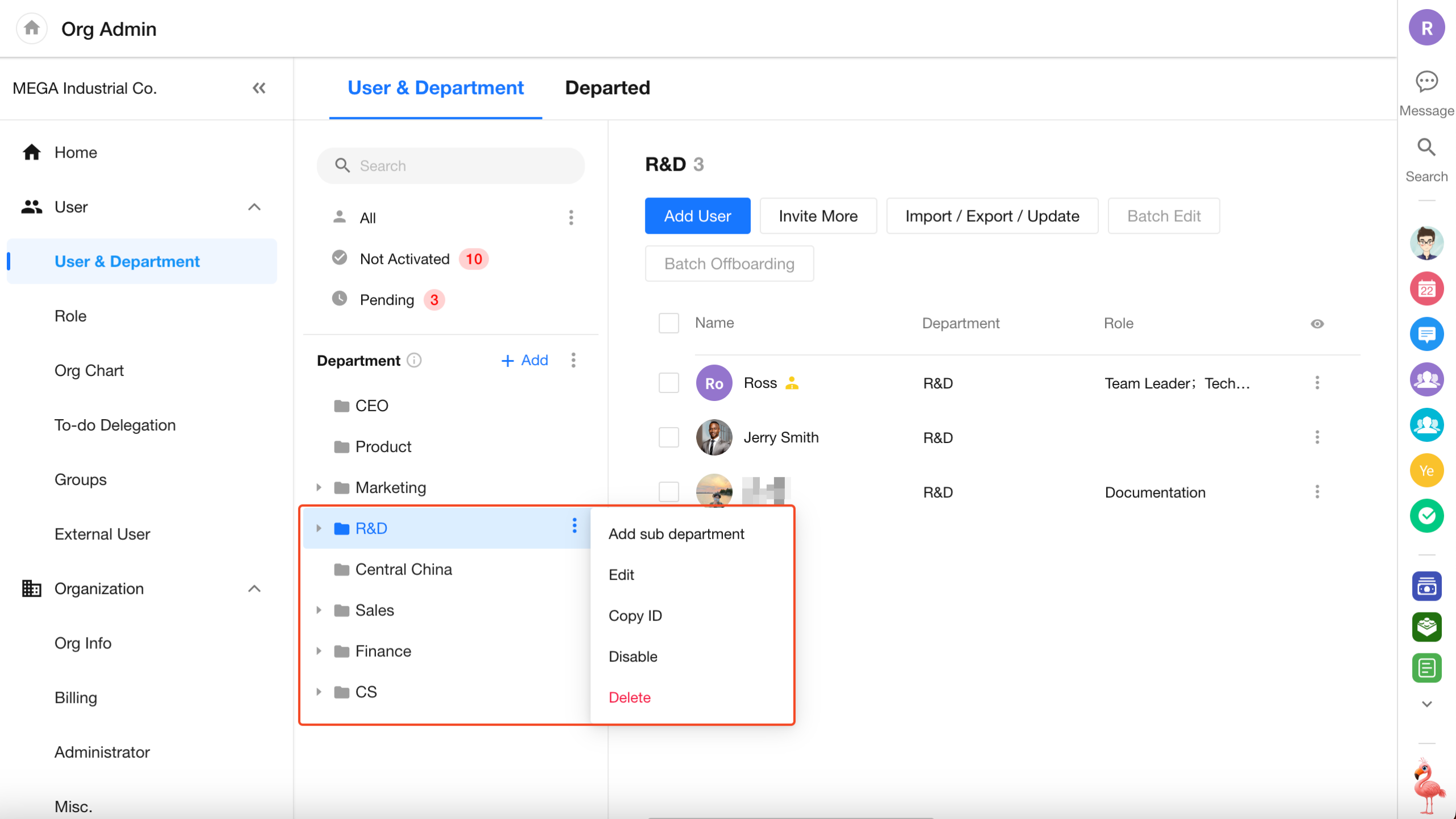The height and width of the screenshot is (819, 1456).
Task: Open the Message icon in the right bar
Action: pyautogui.click(x=1426, y=82)
